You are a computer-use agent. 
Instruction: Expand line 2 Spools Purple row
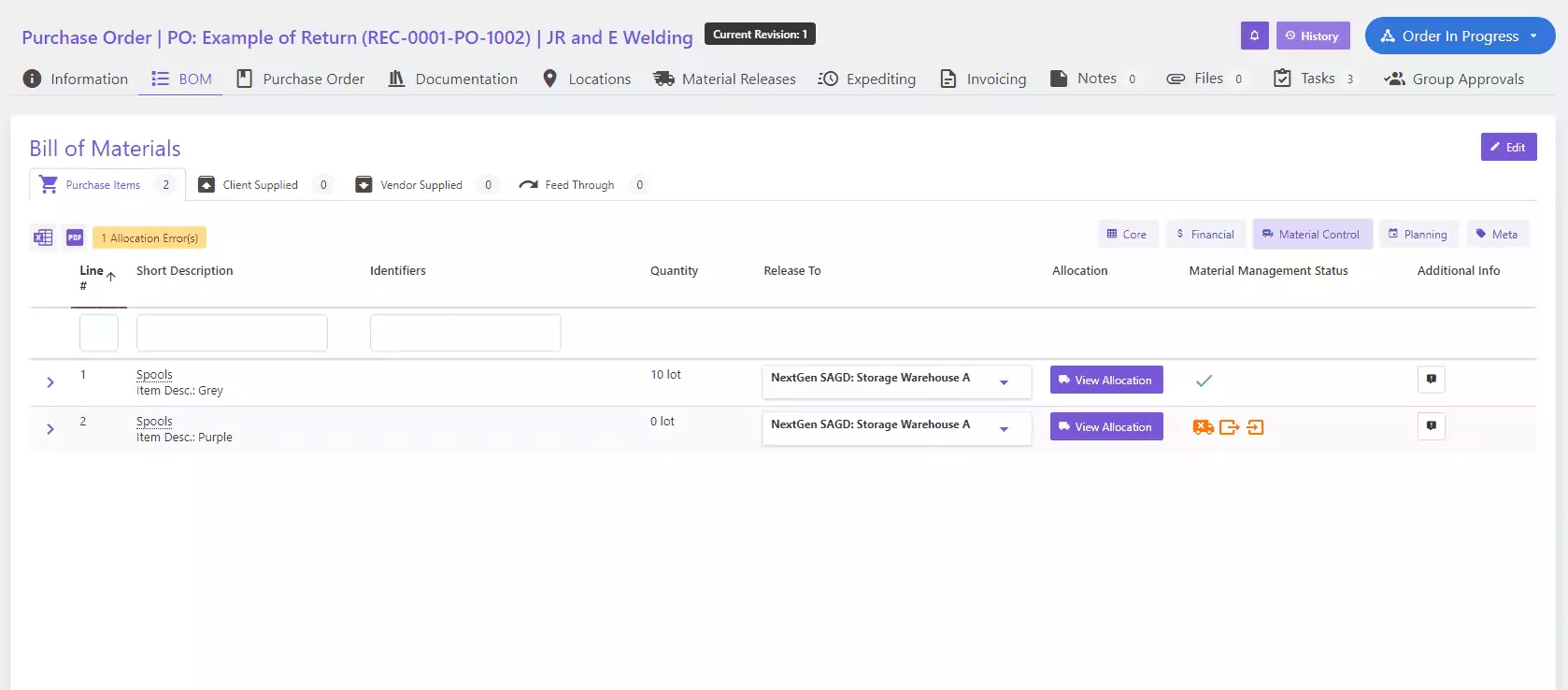pyautogui.click(x=50, y=429)
